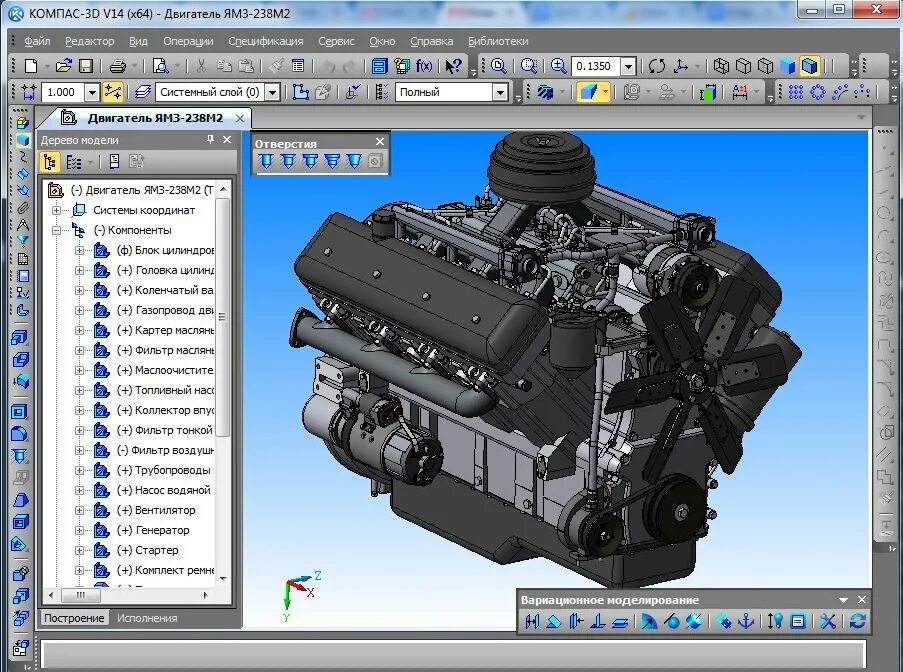
Task: Click the anchor icon in Вариационное моделирование
Action: 746,621
